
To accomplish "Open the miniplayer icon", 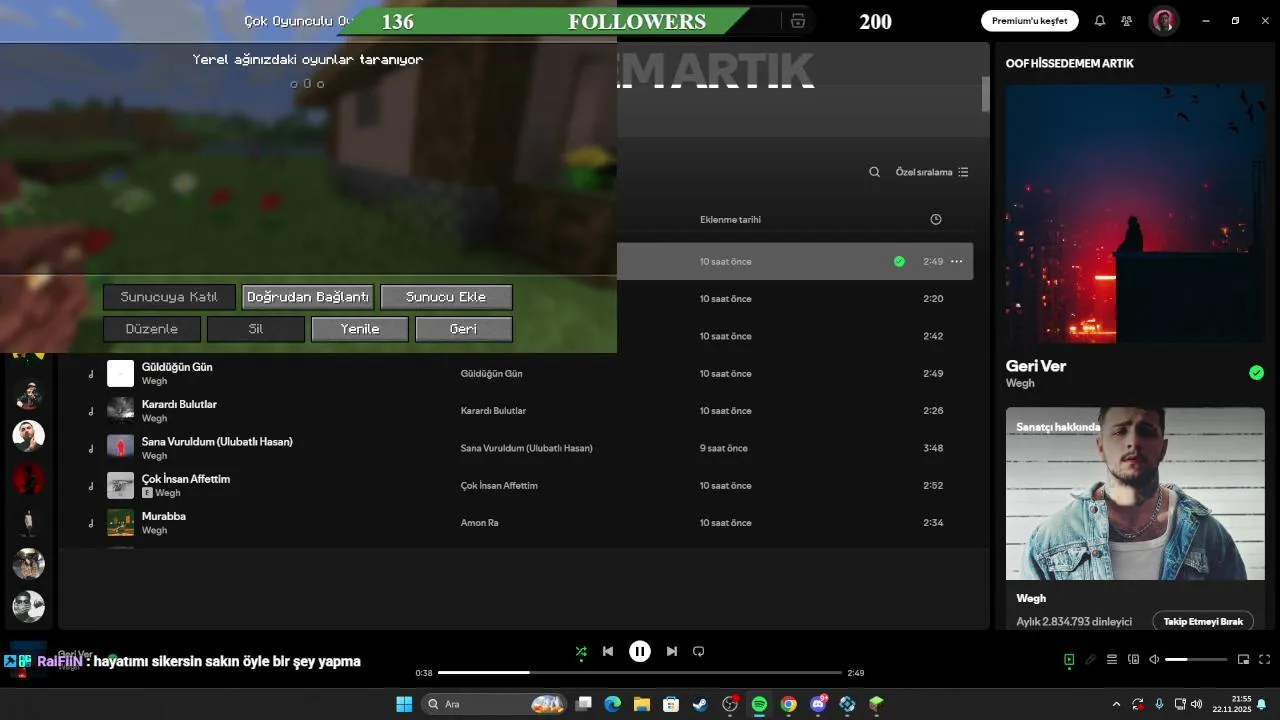I will [x=1244, y=659].
